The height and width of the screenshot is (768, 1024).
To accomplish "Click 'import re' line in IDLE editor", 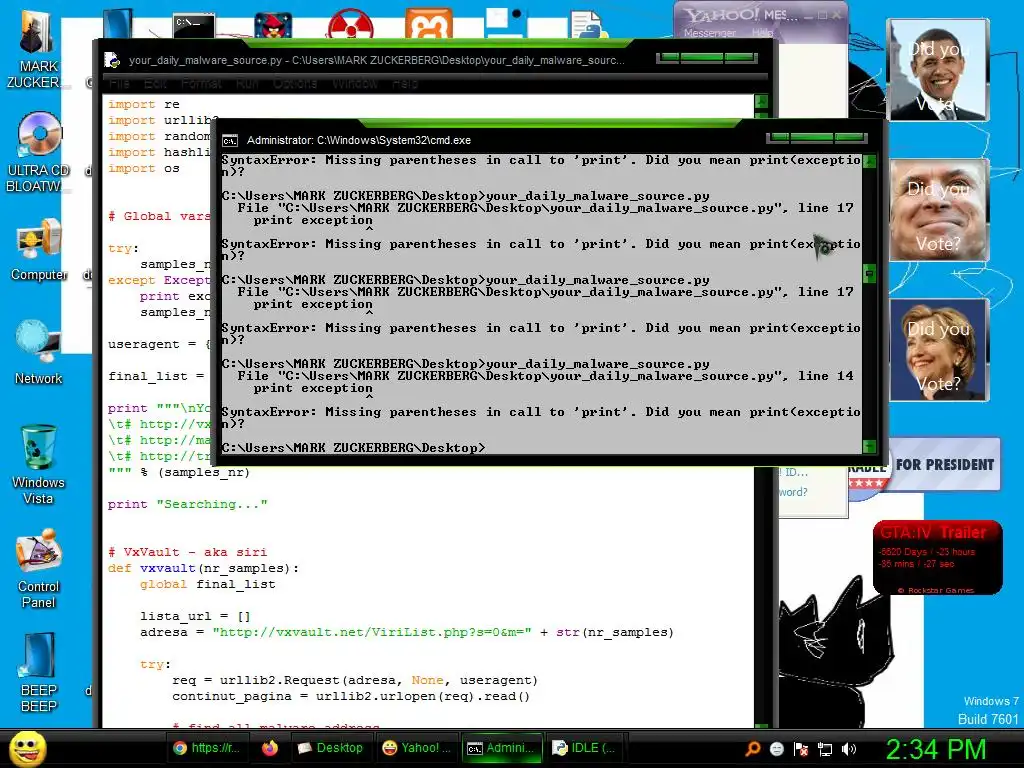I will point(144,104).
